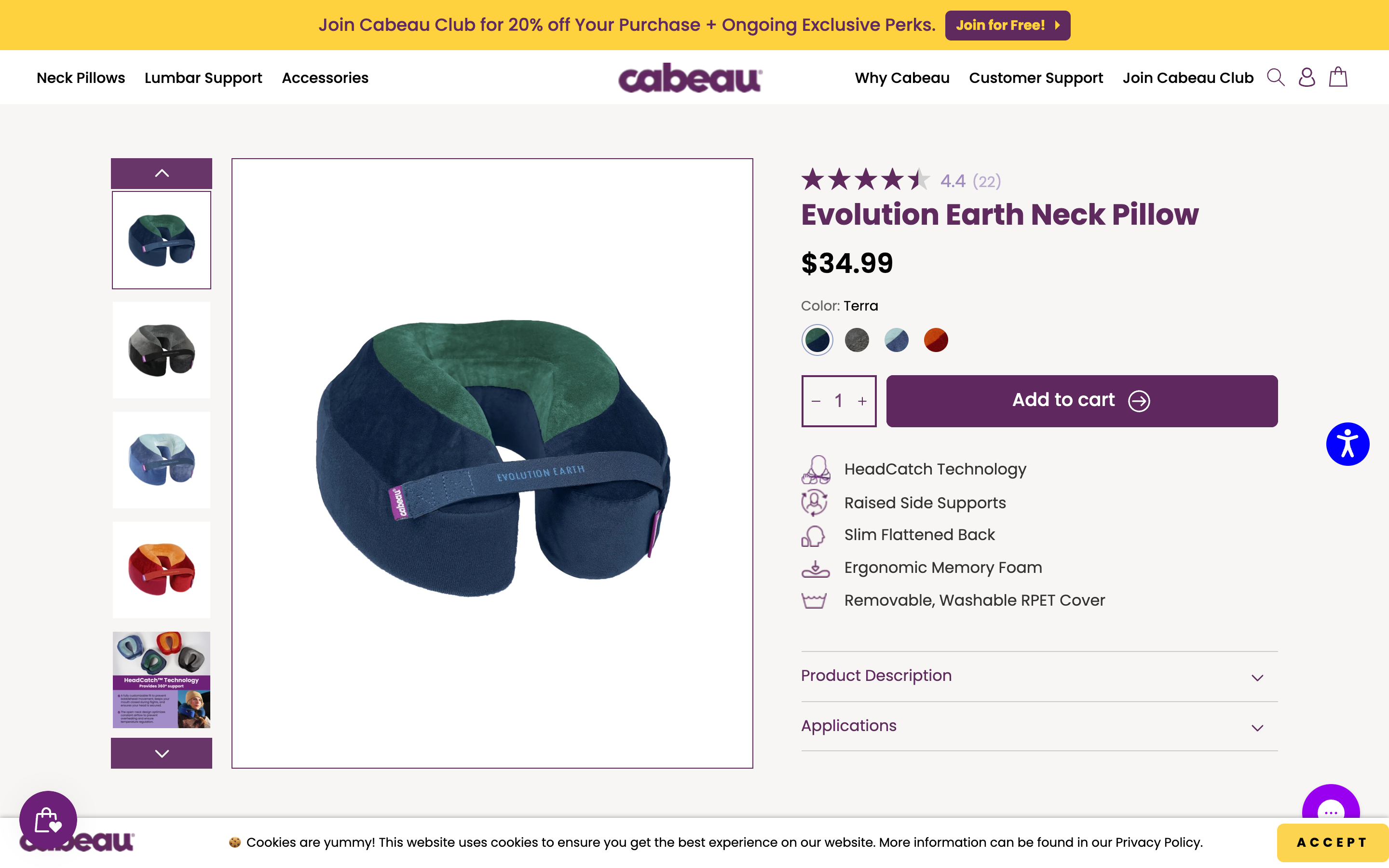Viewport: 1389px width, 868px height.
Task: Select the light blue color option
Action: tap(897, 340)
